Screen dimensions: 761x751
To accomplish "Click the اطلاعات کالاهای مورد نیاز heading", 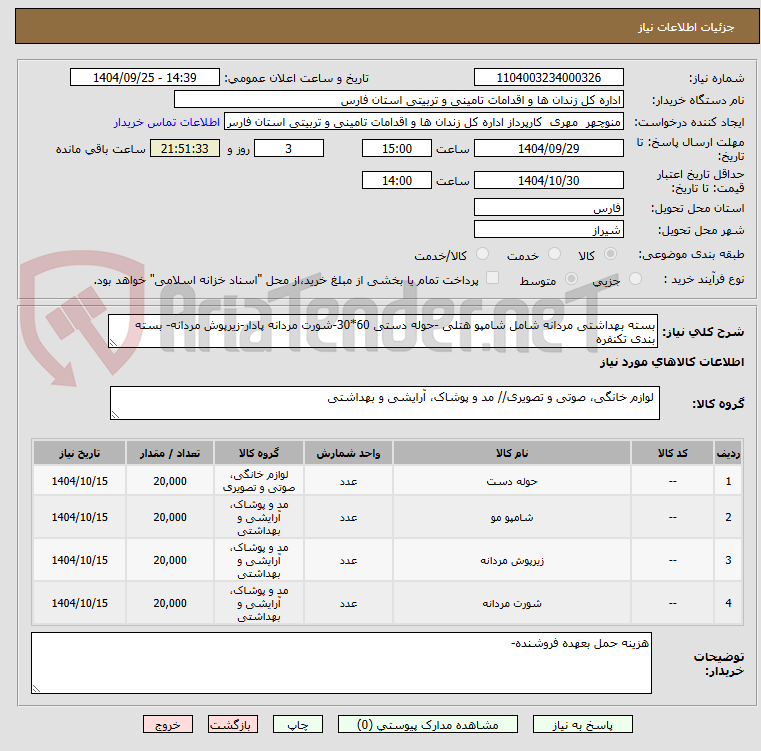I will [x=672, y=363].
